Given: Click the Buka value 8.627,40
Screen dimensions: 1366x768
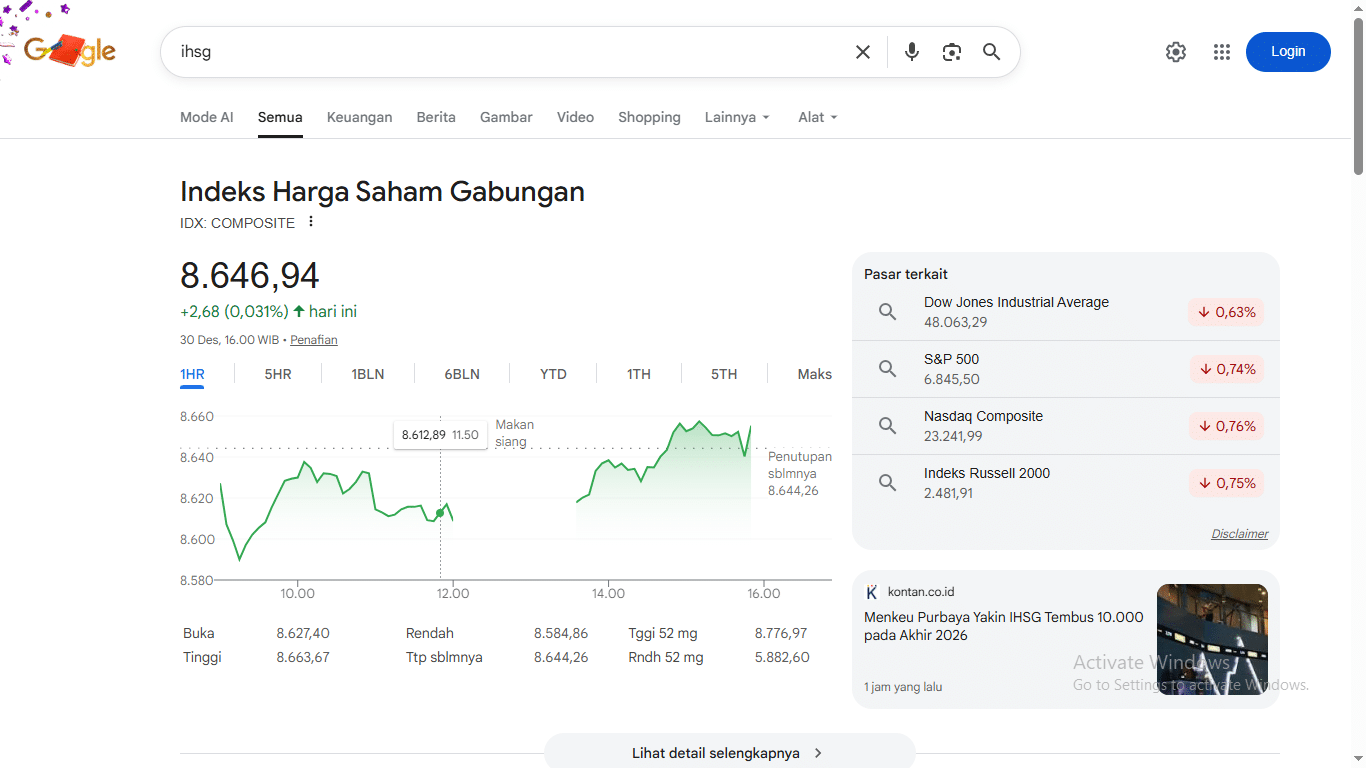Looking at the screenshot, I should 303,633.
